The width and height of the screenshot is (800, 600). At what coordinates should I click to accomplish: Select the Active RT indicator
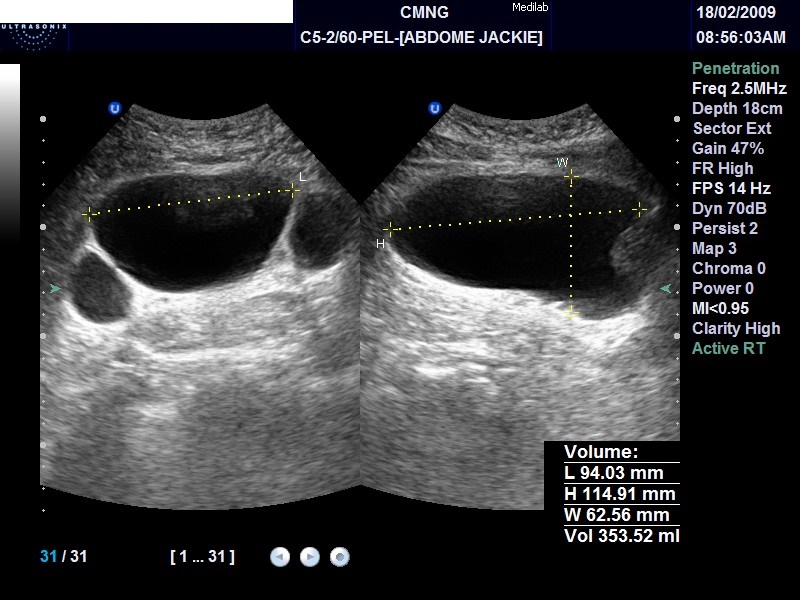pos(729,348)
